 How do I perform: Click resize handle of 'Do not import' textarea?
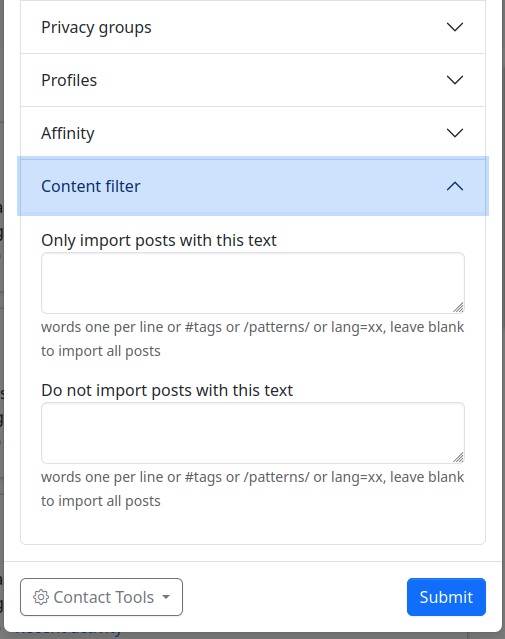pos(459,457)
